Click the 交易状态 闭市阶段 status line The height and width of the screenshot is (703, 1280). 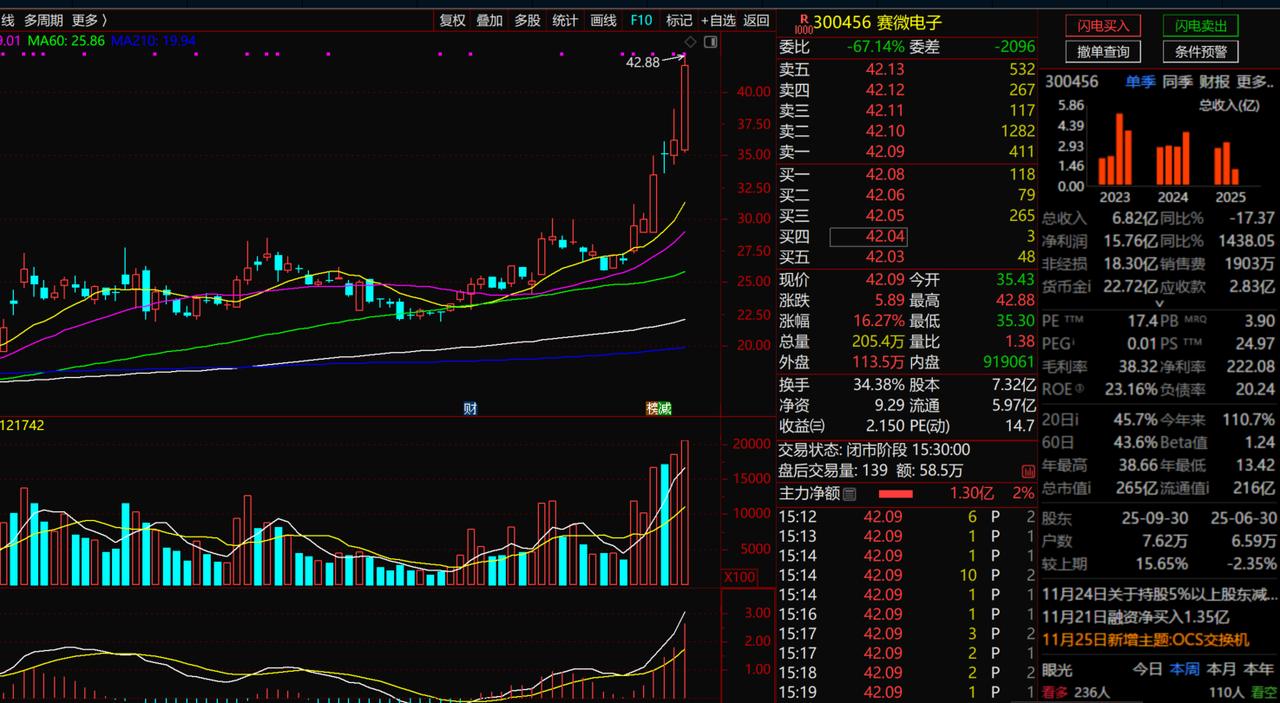[875, 450]
